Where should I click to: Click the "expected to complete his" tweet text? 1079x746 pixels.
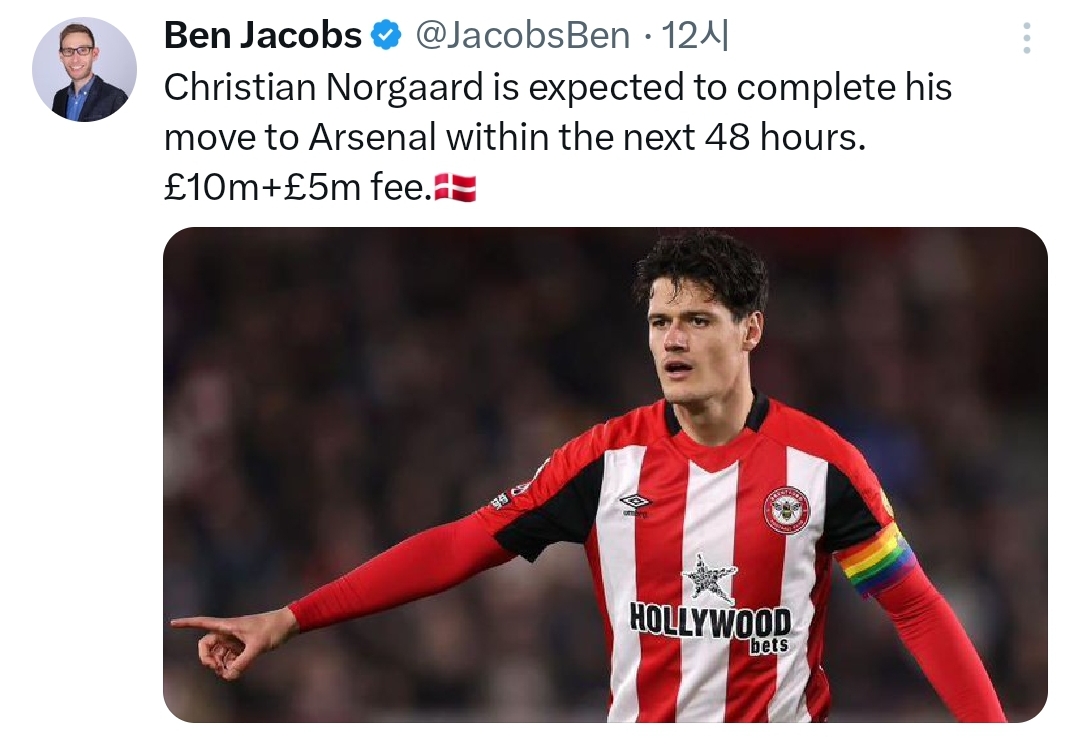tap(740, 88)
